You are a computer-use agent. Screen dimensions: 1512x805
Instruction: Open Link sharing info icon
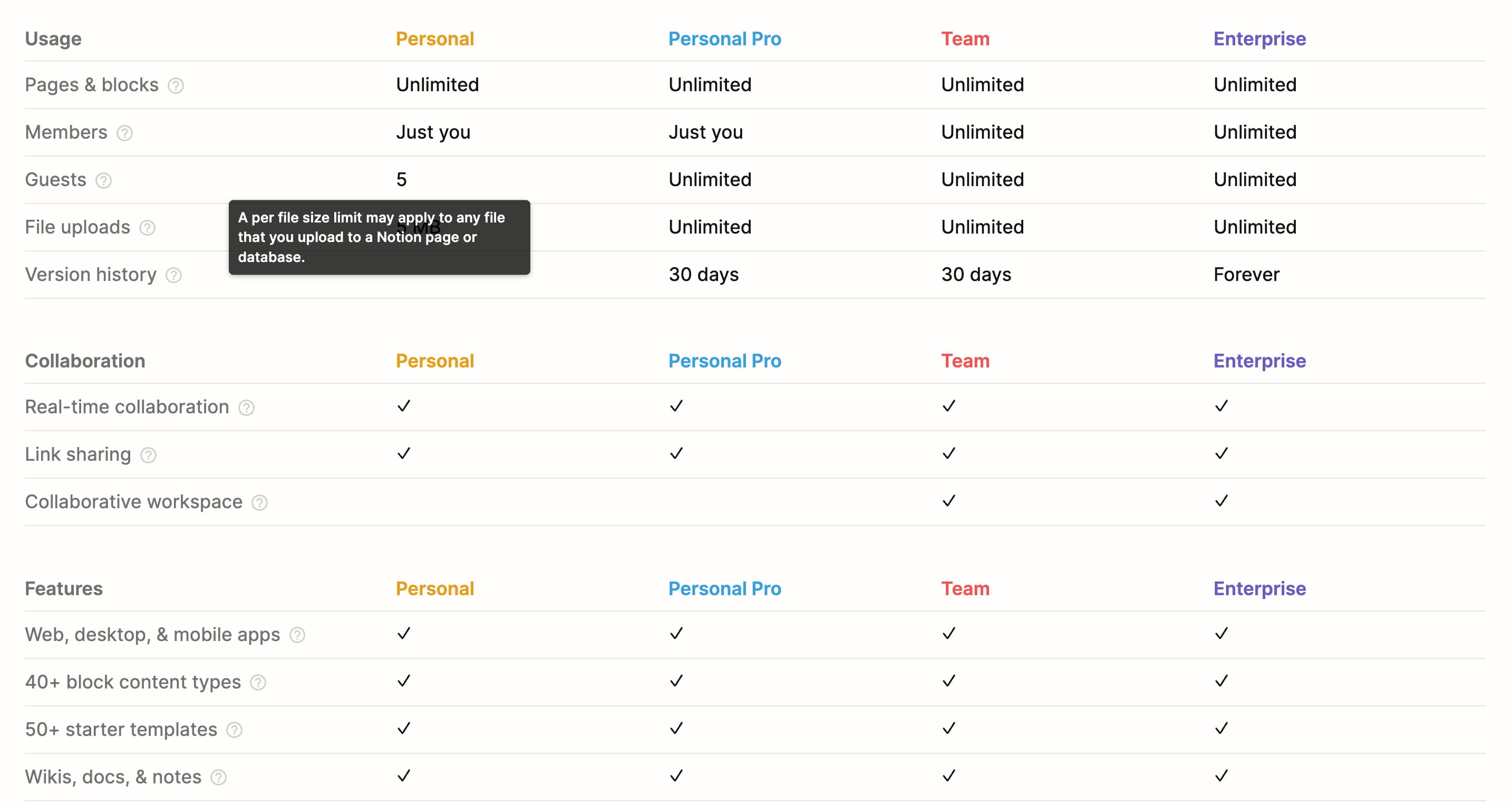point(149,455)
